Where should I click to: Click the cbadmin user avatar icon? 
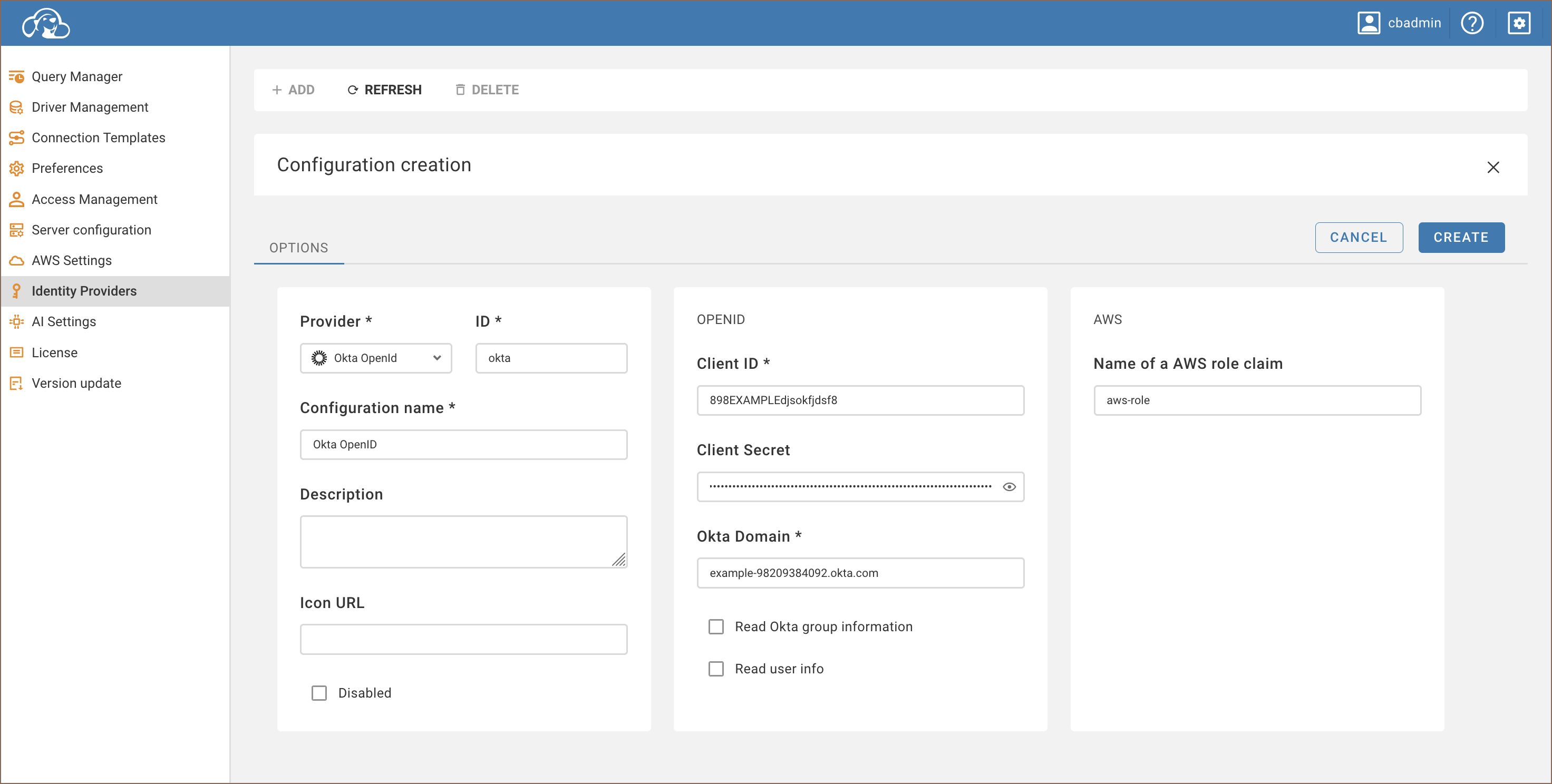pos(1368,23)
